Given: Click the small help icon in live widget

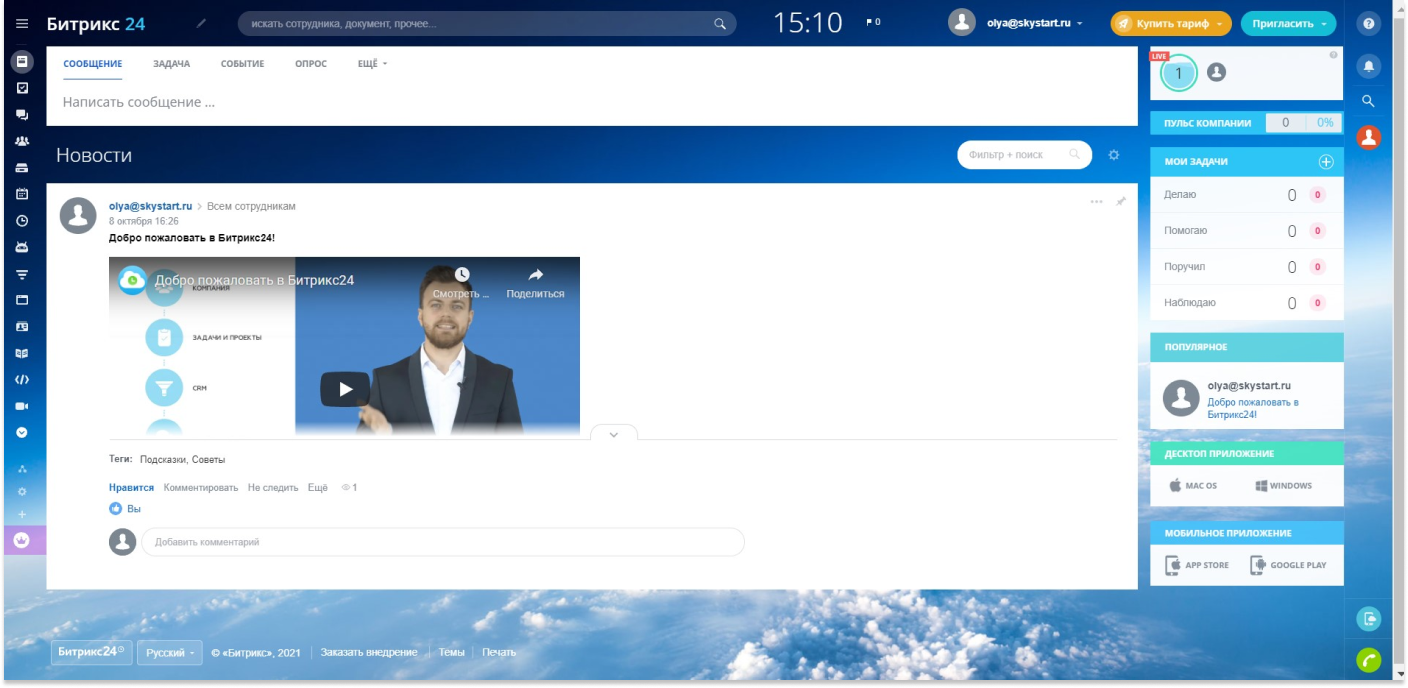Looking at the screenshot, I should [x=1333, y=55].
